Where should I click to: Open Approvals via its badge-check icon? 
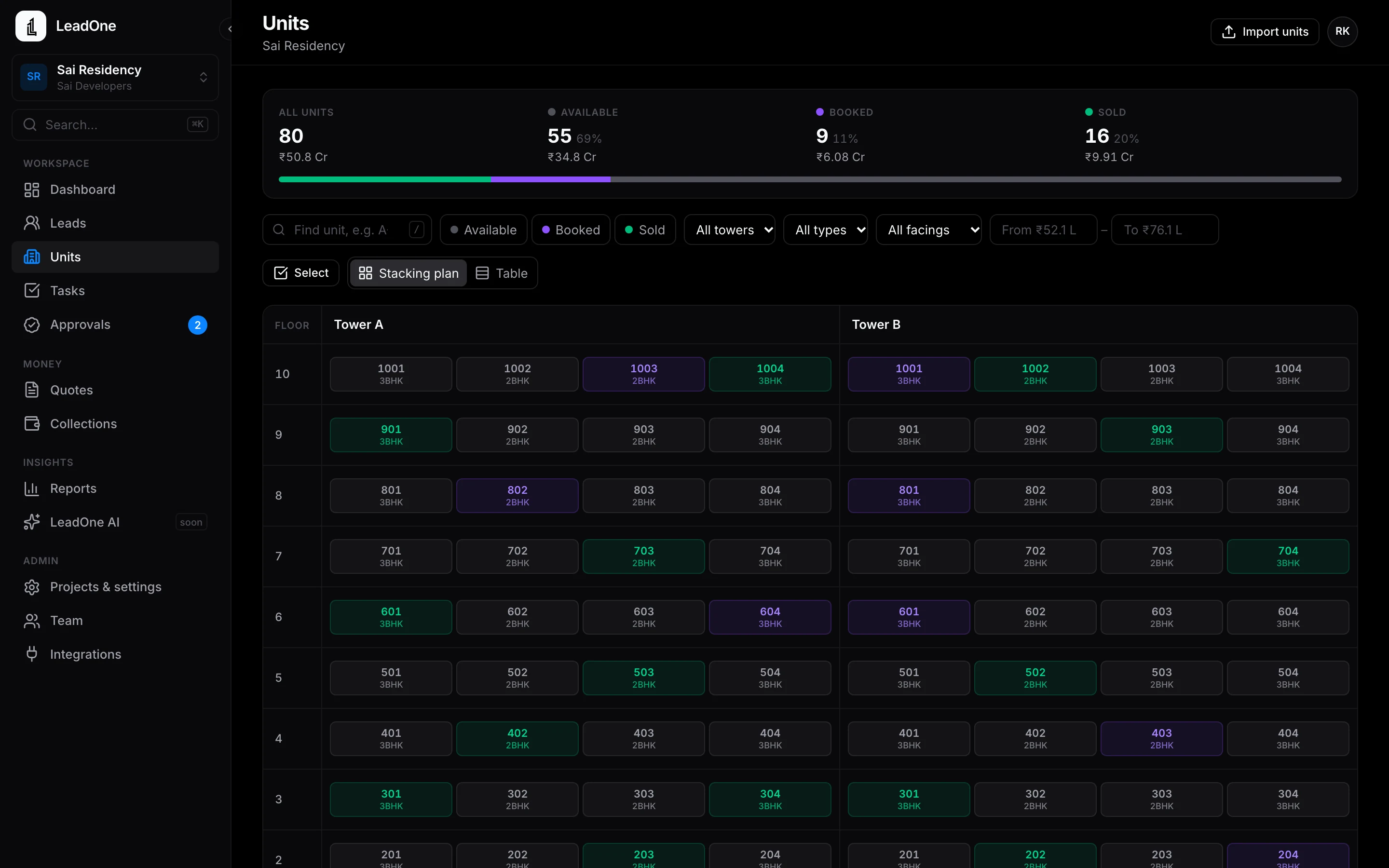(x=32, y=325)
